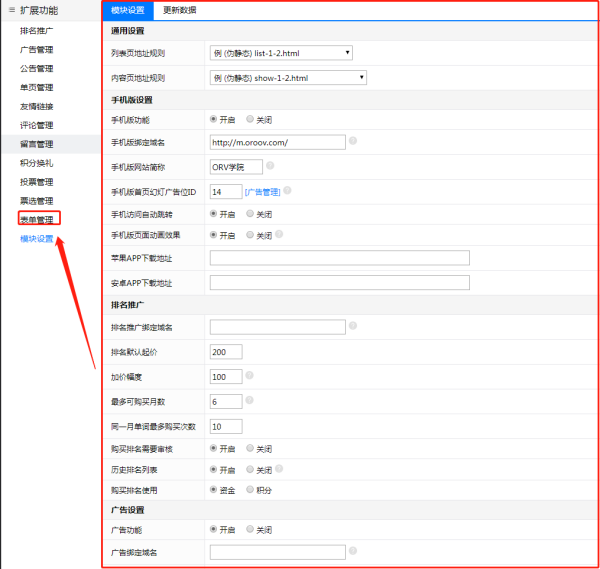
Task: Disable 手机版功能 with 关闭 radio
Action: click(250, 119)
